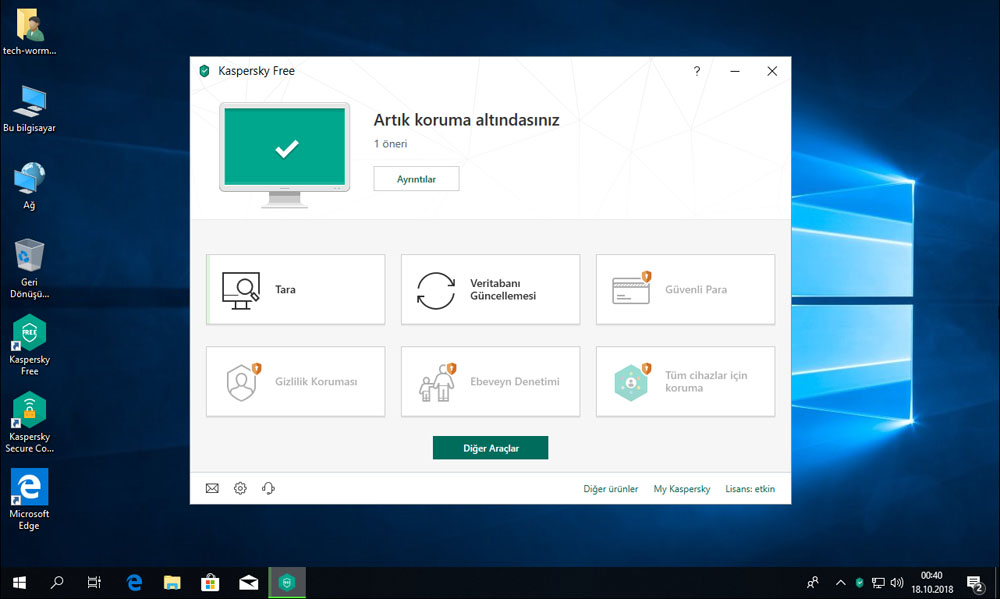
Task: Click the help question mark icon
Action: pos(697,71)
